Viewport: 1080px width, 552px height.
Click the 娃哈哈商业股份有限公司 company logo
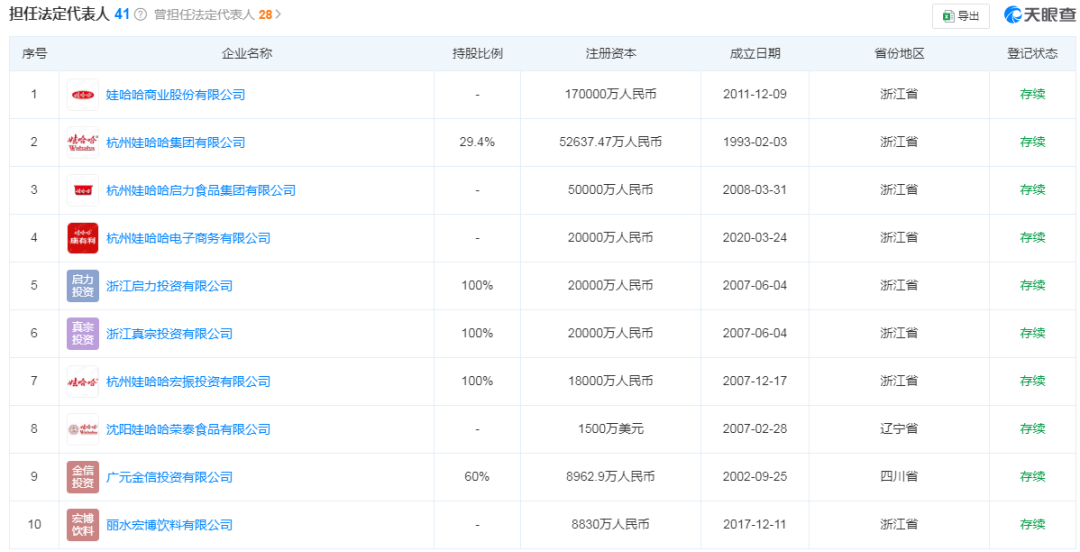point(83,95)
